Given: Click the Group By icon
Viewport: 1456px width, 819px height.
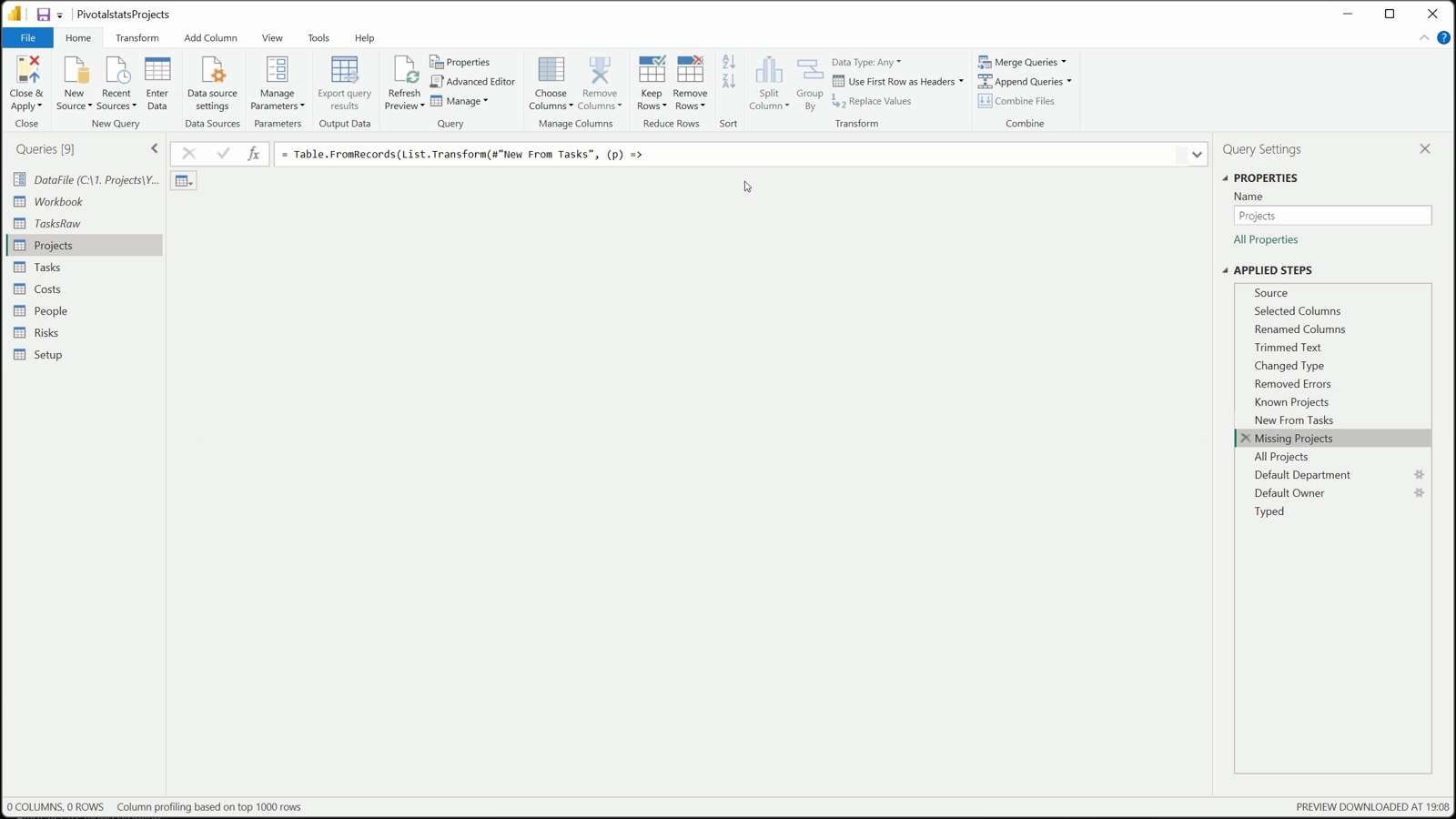Looking at the screenshot, I should click(810, 70).
